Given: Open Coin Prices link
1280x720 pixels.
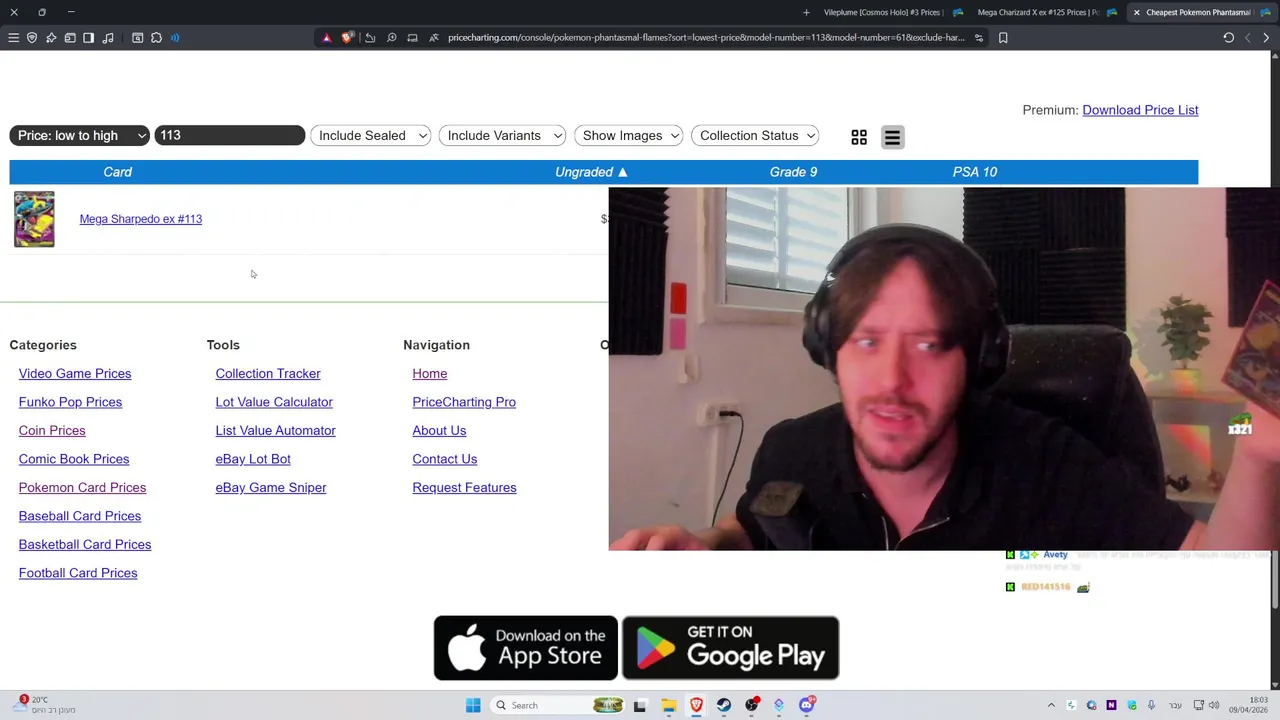Looking at the screenshot, I should 52,431.
